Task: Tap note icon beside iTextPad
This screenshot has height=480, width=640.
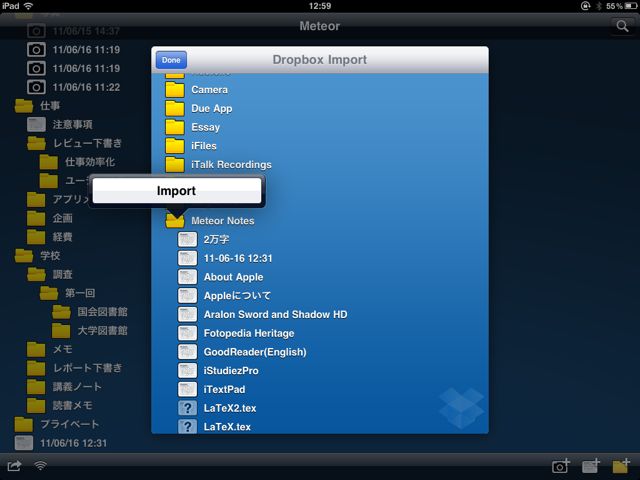Action: point(187,389)
